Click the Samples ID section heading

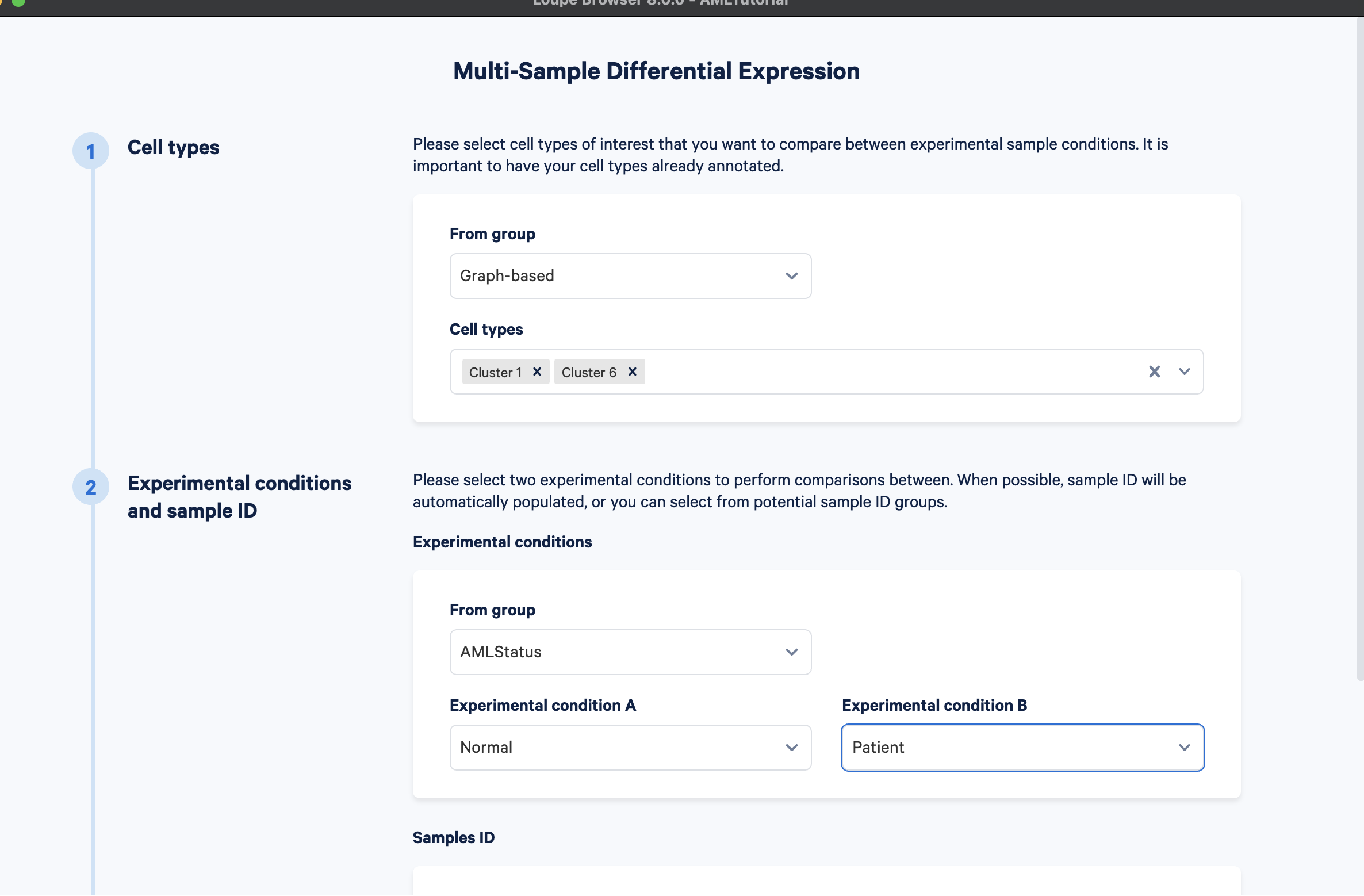click(x=454, y=837)
